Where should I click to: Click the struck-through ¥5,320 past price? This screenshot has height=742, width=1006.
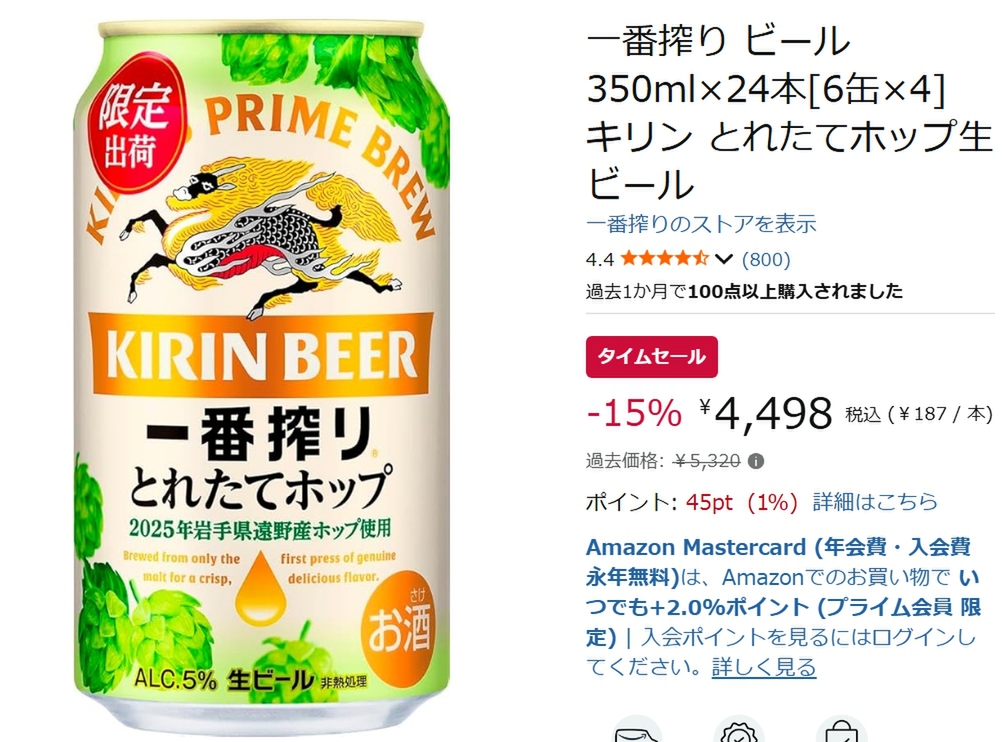707,461
